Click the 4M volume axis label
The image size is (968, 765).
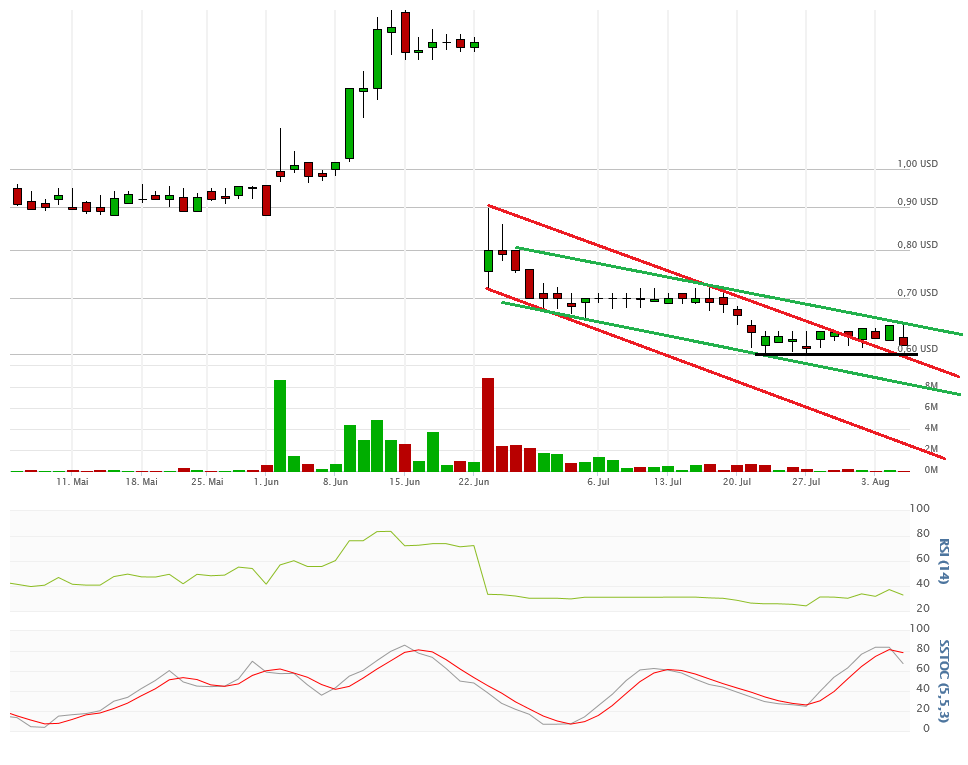point(930,428)
